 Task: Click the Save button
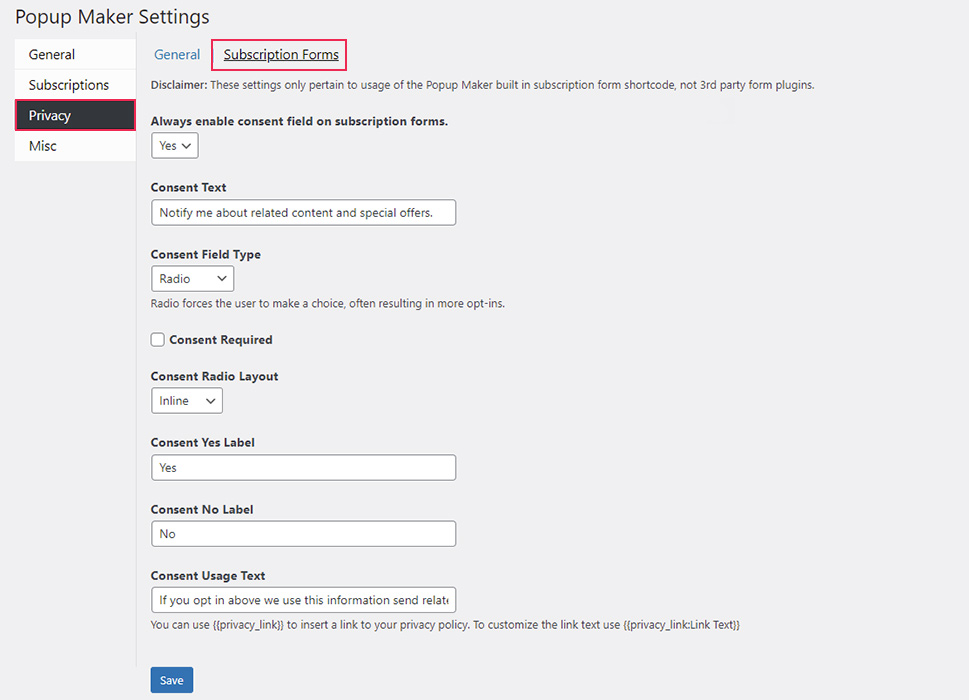(x=171, y=679)
